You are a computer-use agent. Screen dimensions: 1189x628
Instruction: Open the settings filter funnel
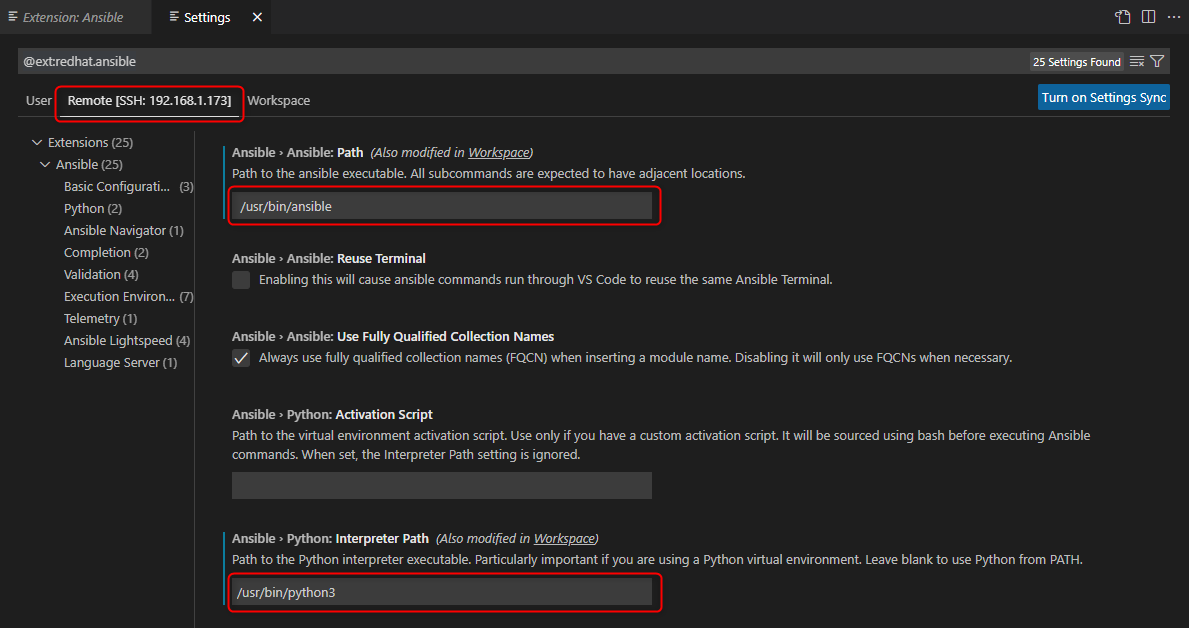click(1156, 61)
